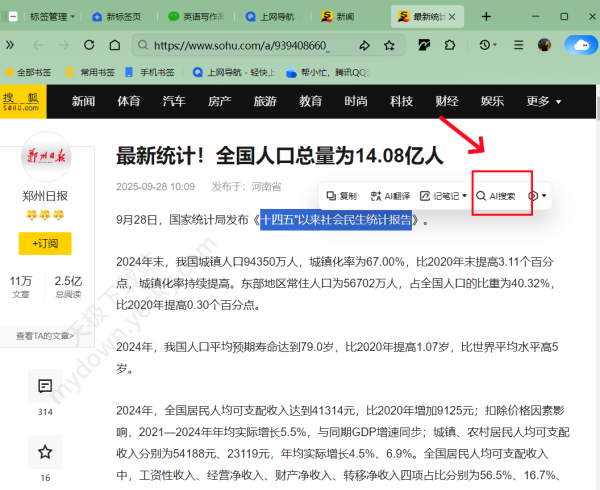Click the AI搜索 button in popup toolbar
The height and width of the screenshot is (490, 600).
point(496,196)
